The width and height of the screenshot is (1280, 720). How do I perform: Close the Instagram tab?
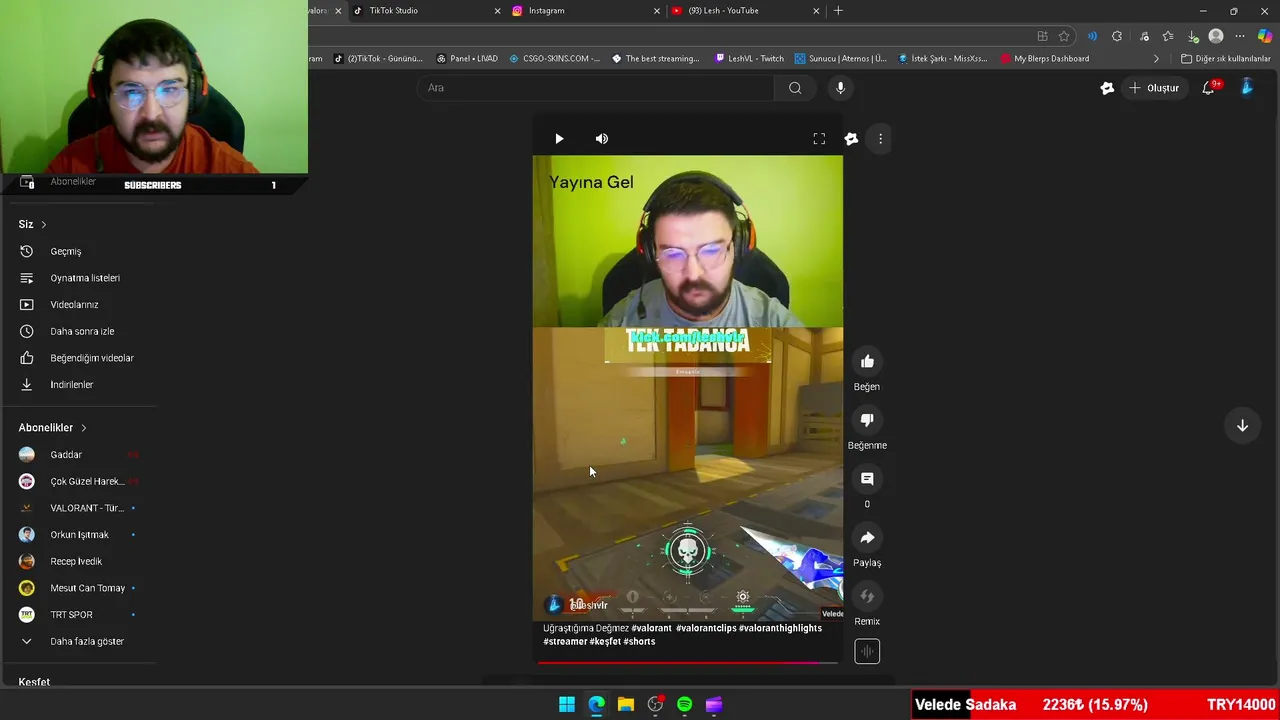point(657,11)
